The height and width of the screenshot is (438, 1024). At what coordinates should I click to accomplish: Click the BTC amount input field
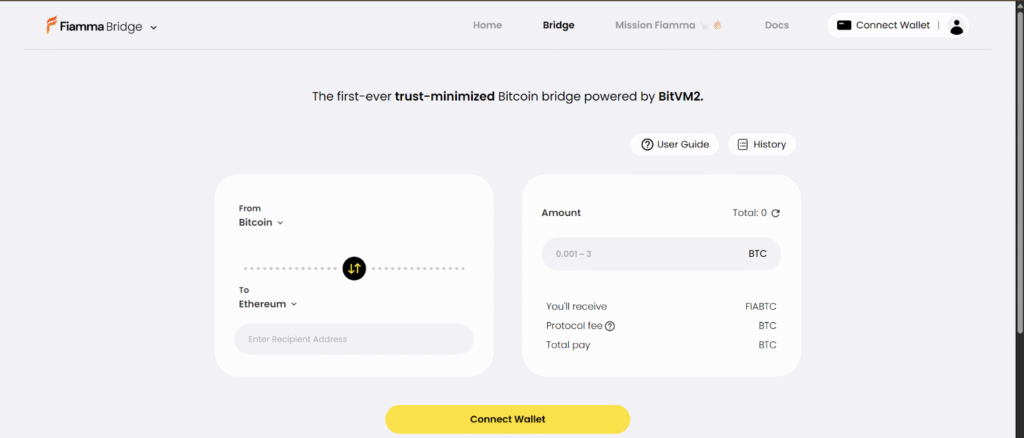[x=640, y=254]
